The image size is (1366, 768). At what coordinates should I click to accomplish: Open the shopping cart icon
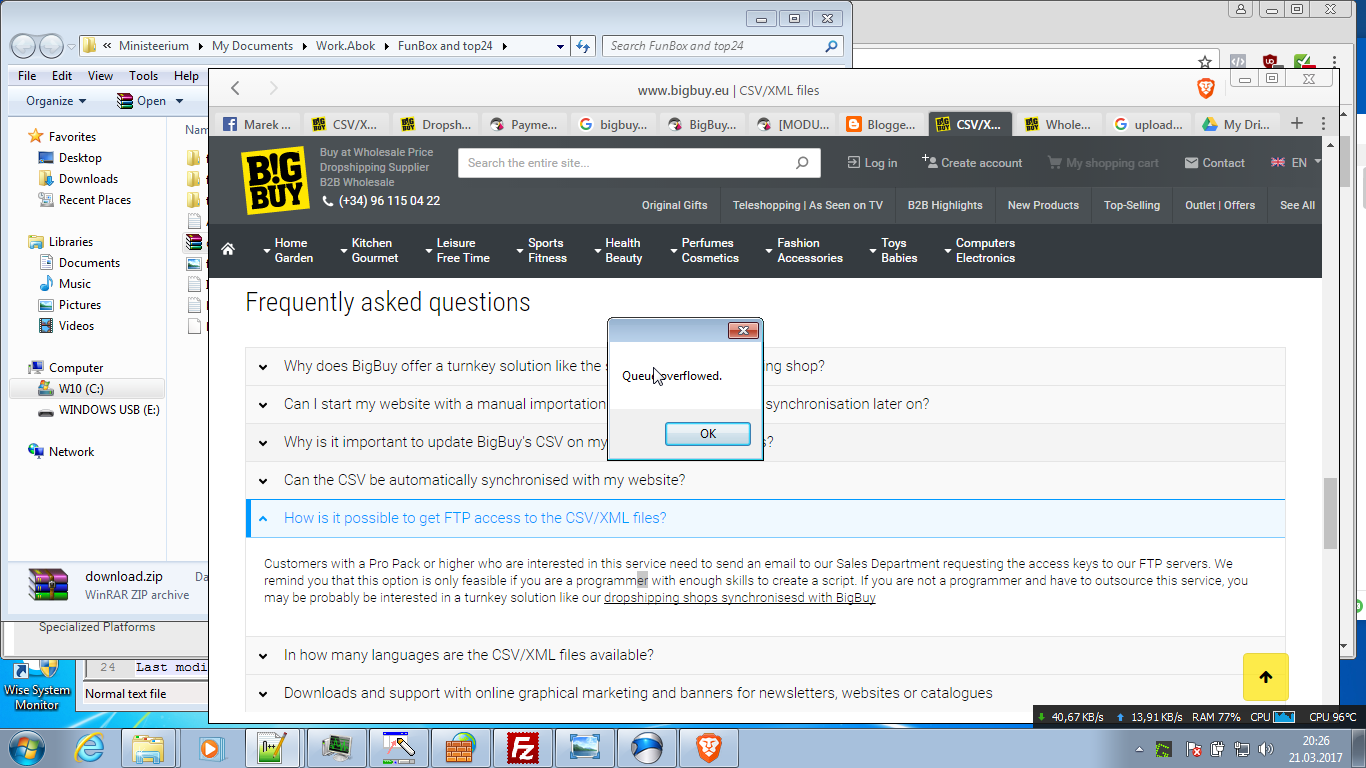(1054, 162)
